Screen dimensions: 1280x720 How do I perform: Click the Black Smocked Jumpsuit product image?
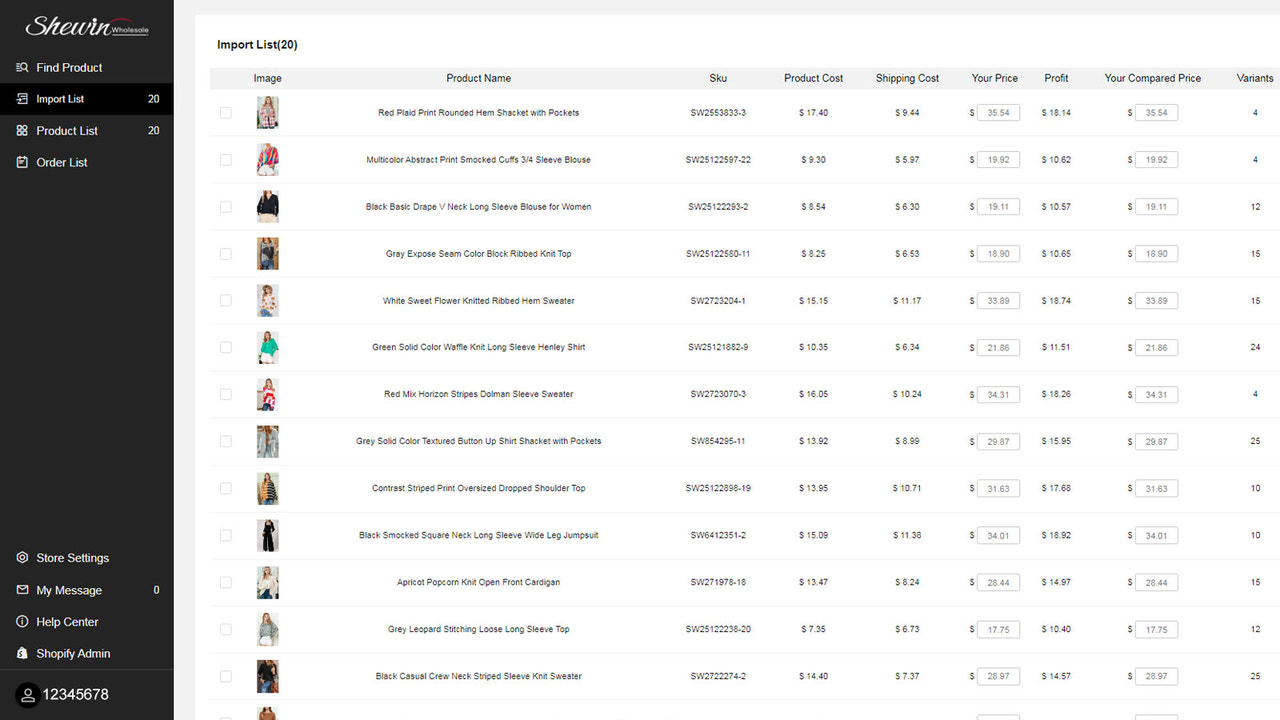click(267, 535)
